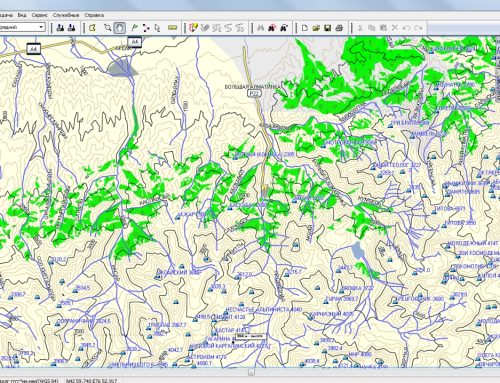Click the НЕСЧАСТЬЕ АЛЬПИНИСТА 4040 peak label
The height and width of the screenshot is (383, 500).
pos(264,309)
